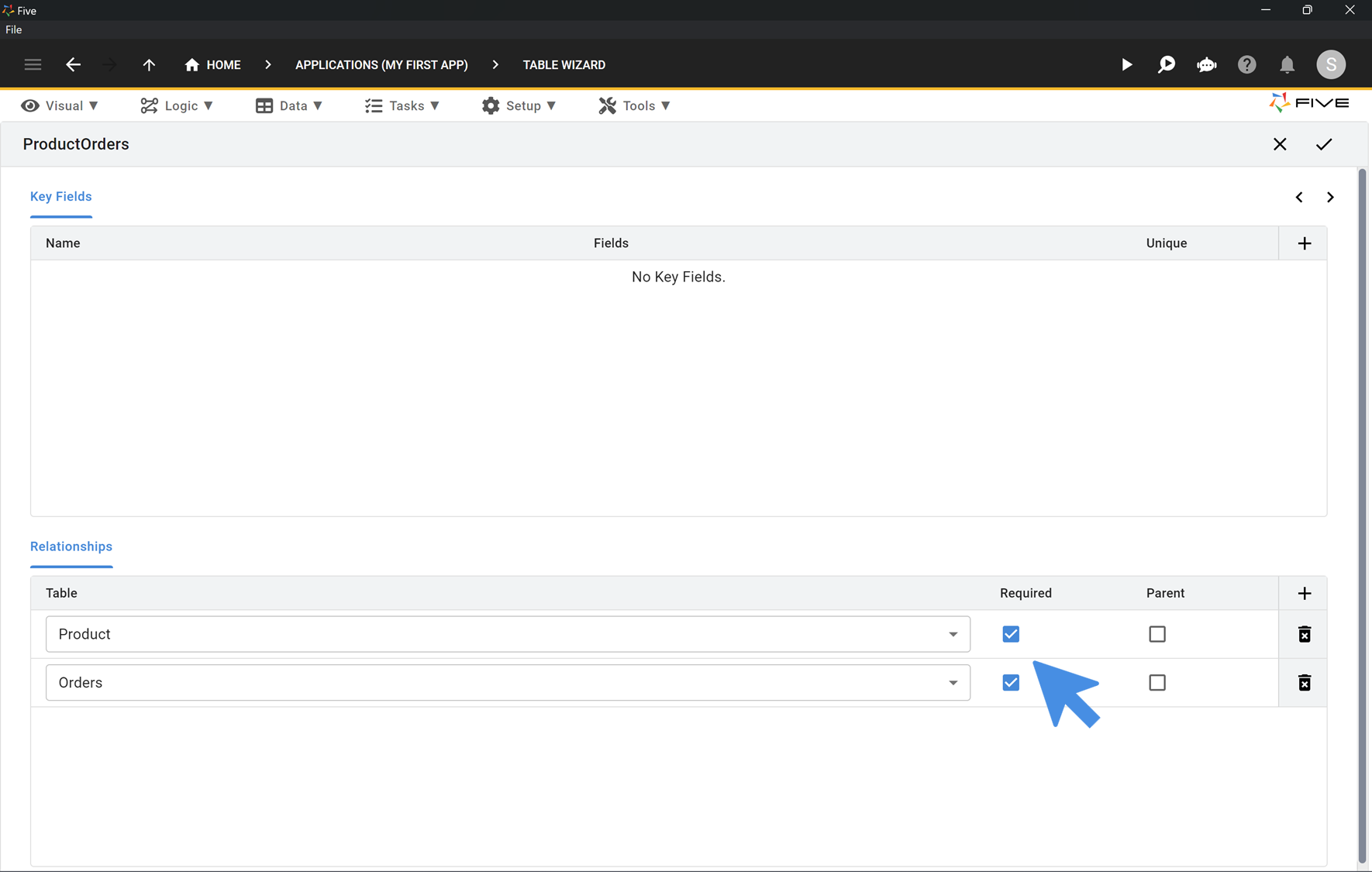Click the up-level navigation arrow
The width and height of the screenshot is (1372, 872).
coord(149,64)
